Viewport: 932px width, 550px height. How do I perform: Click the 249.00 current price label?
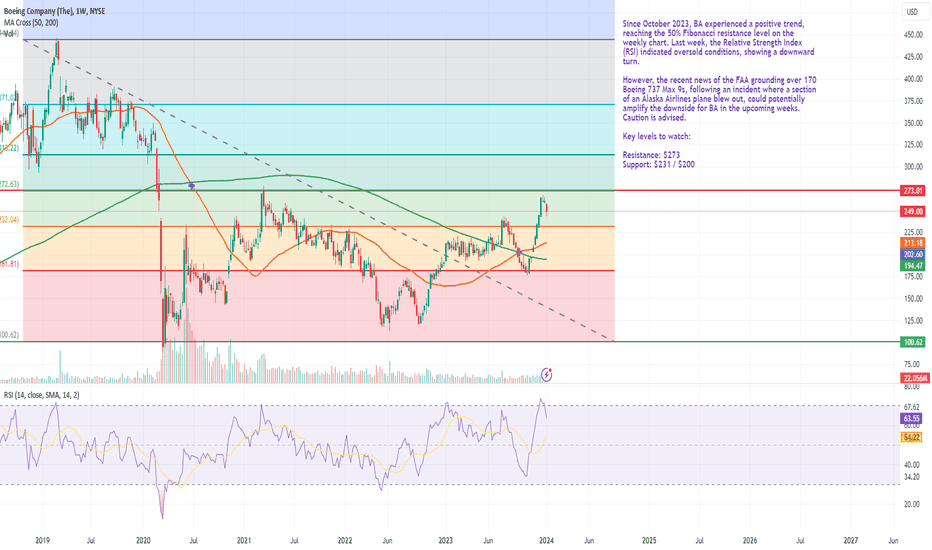(x=913, y=211)
